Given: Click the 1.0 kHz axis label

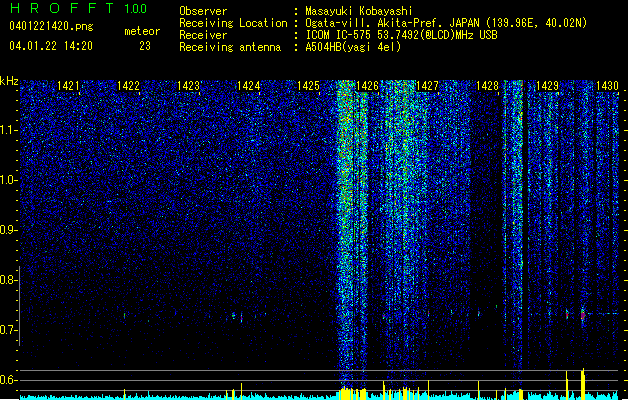Looking at the screenshot, I should (9, 180).
